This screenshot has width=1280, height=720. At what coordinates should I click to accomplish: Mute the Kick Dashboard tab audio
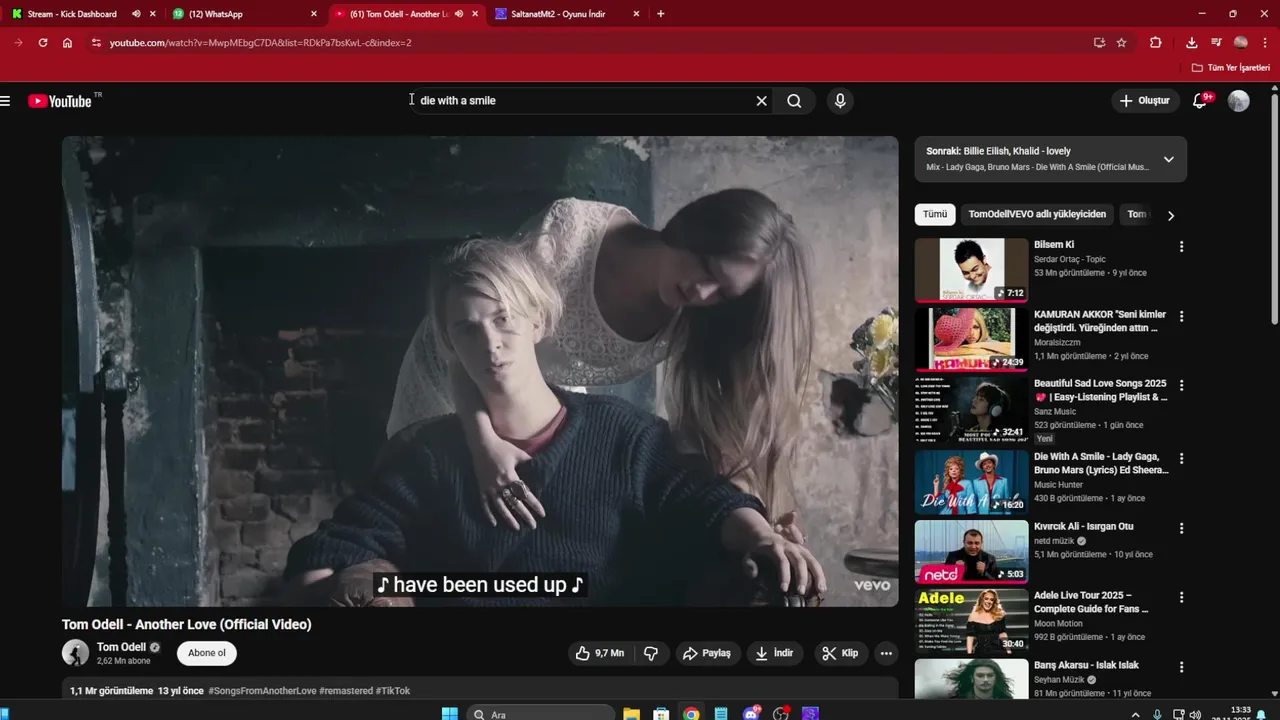click(x=136, y=14)
